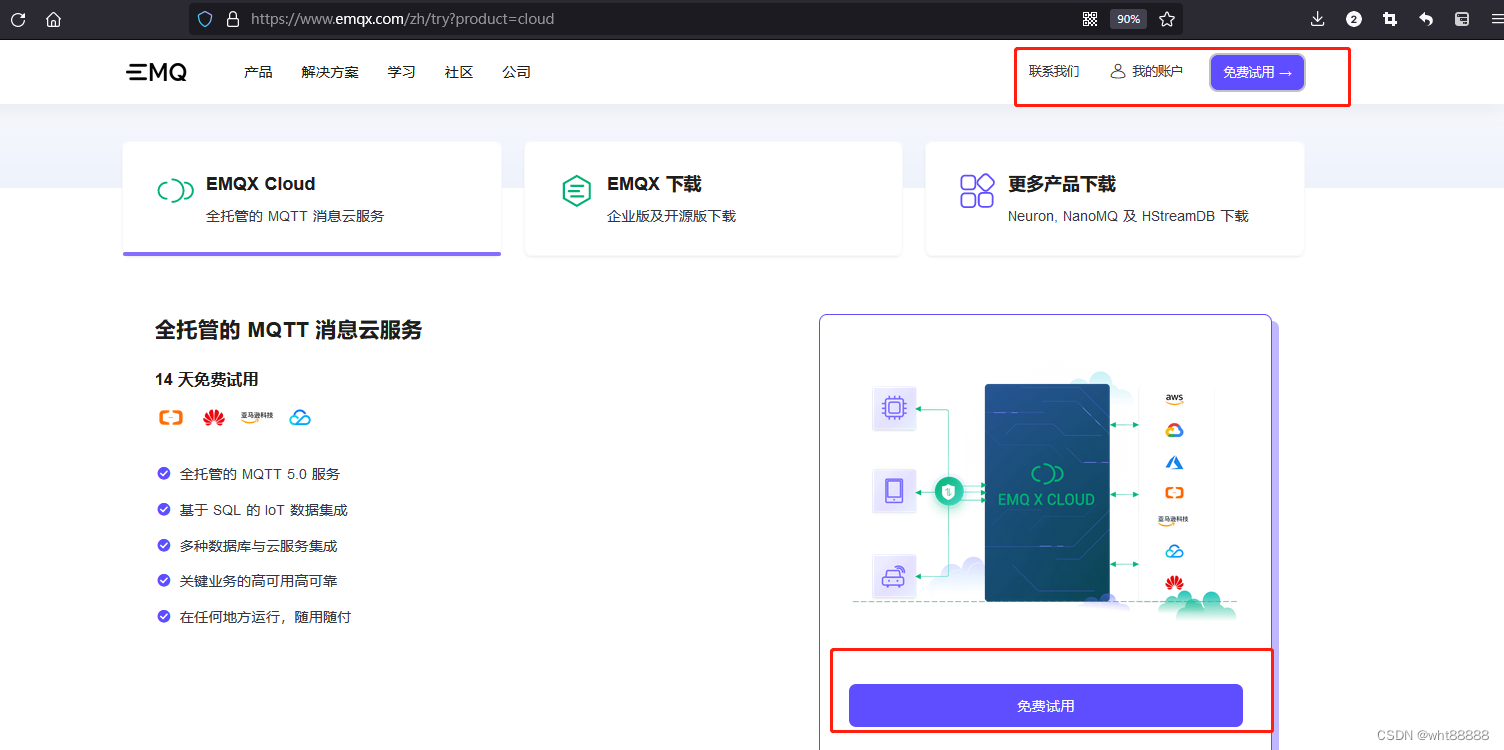
Task: Select the EMQX 下载 tab card
Action: 713,198
